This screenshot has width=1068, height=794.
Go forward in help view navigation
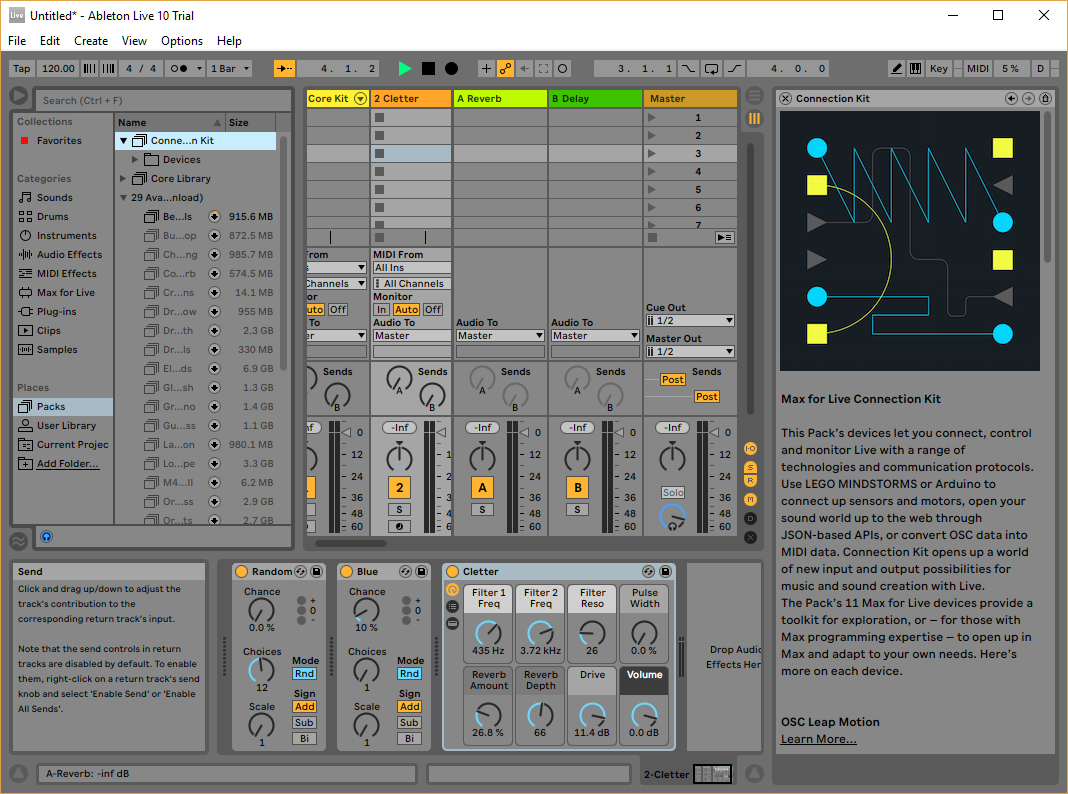[1028, 99]
